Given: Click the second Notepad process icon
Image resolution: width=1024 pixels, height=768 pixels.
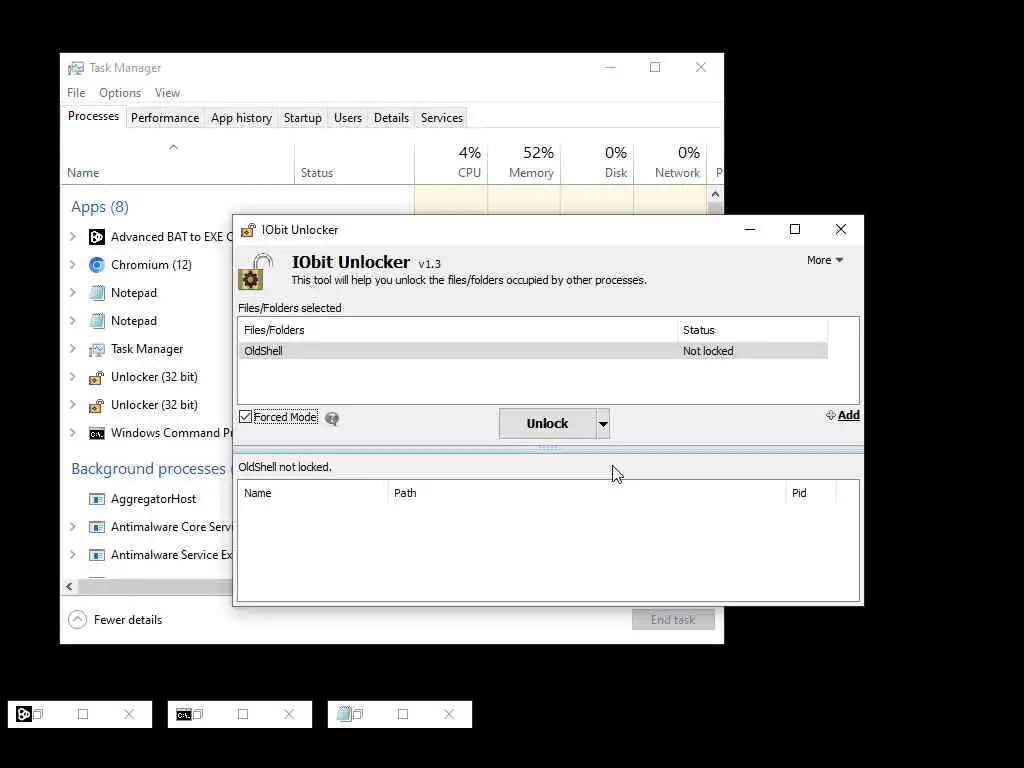Looking at the screenshot, I should pyautogui.click(x=97, y=321).
